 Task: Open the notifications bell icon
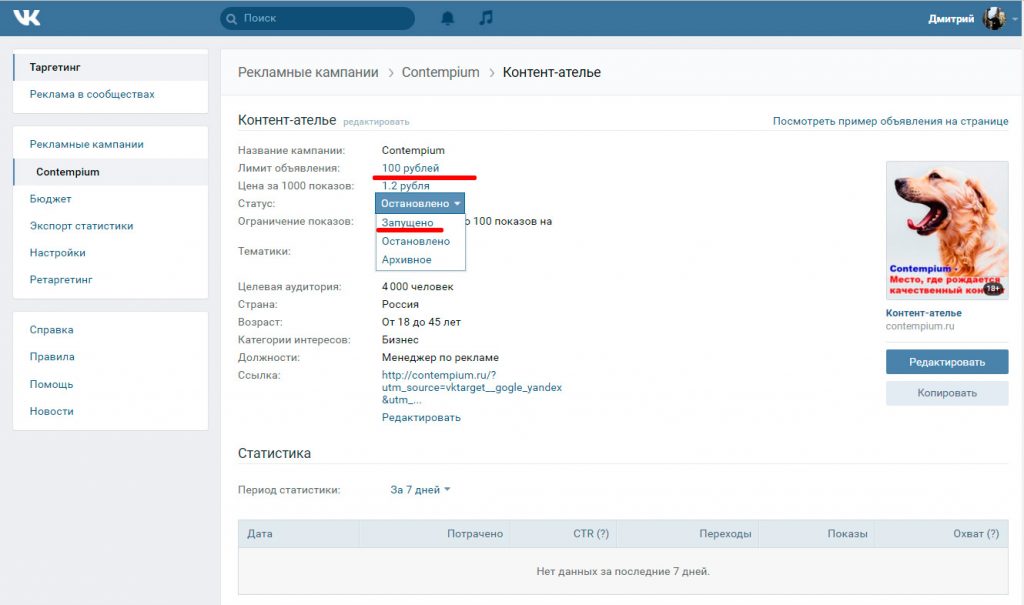[x=448, y=18]
